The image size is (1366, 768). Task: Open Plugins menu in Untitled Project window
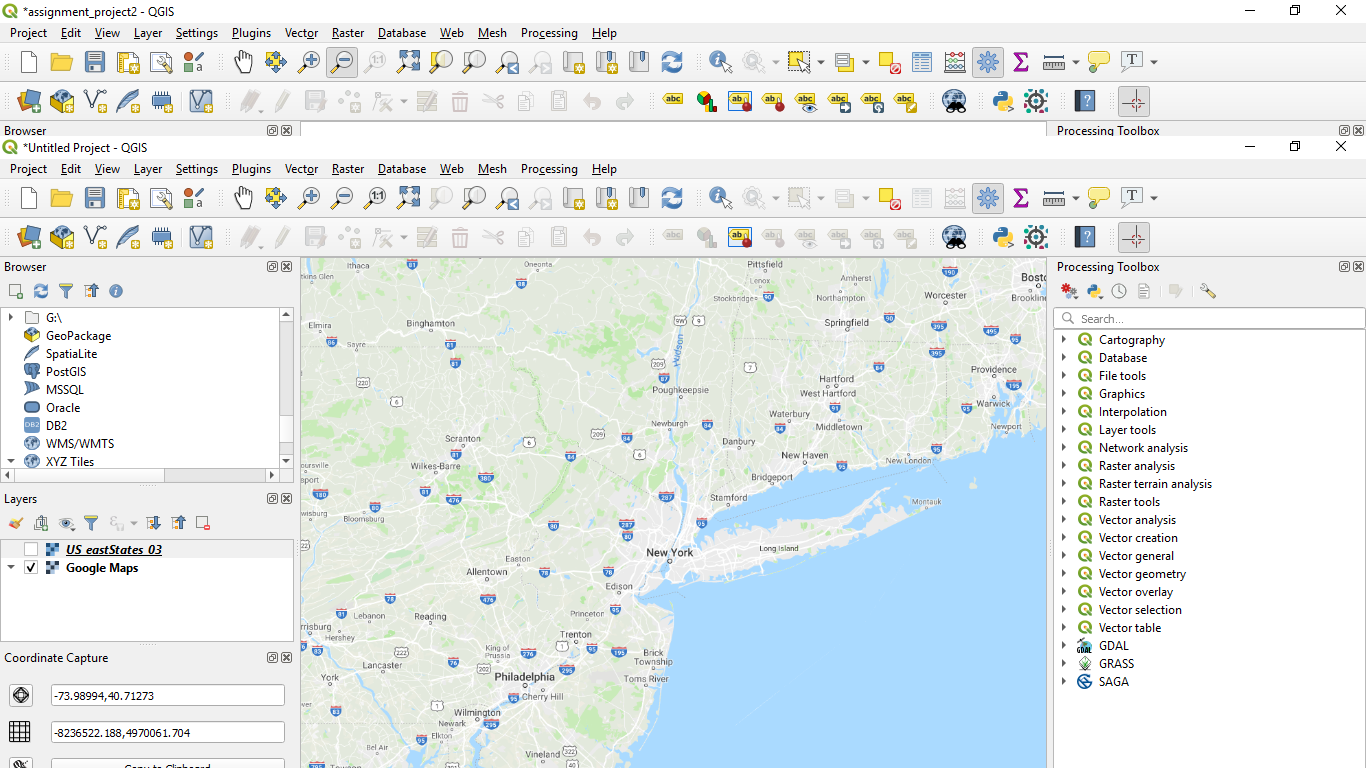pos(251,169)
